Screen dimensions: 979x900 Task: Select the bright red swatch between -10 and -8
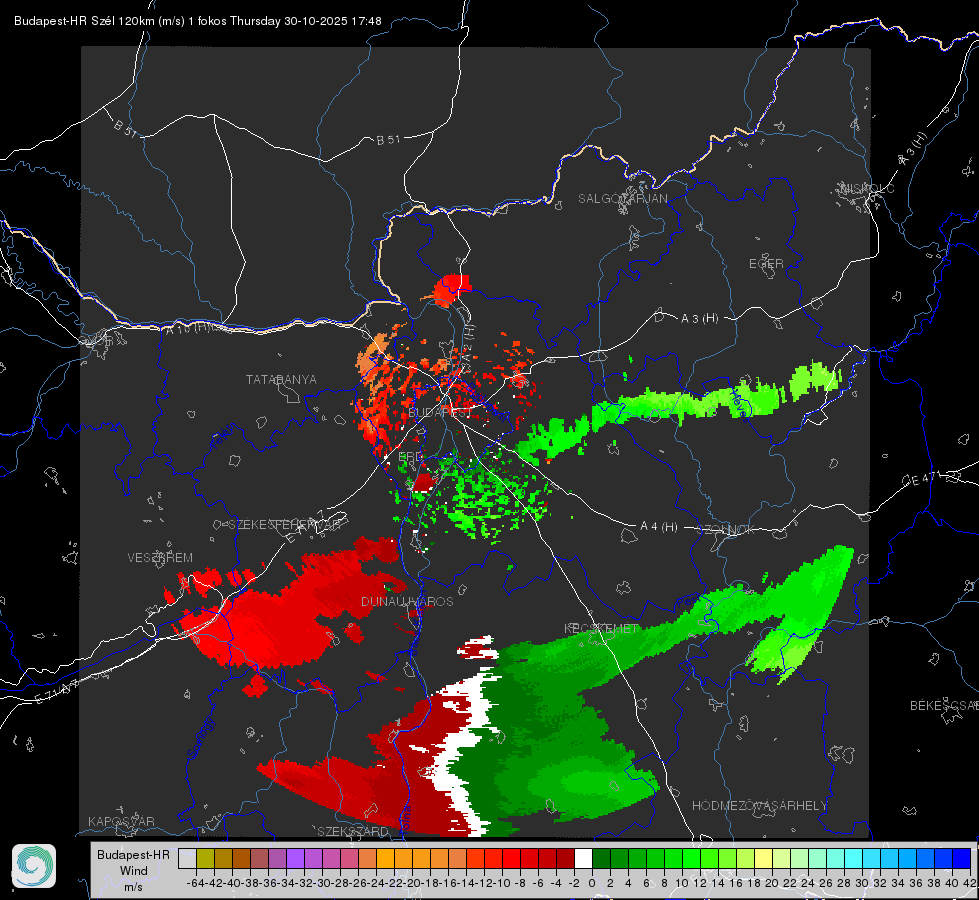point(511,858)
